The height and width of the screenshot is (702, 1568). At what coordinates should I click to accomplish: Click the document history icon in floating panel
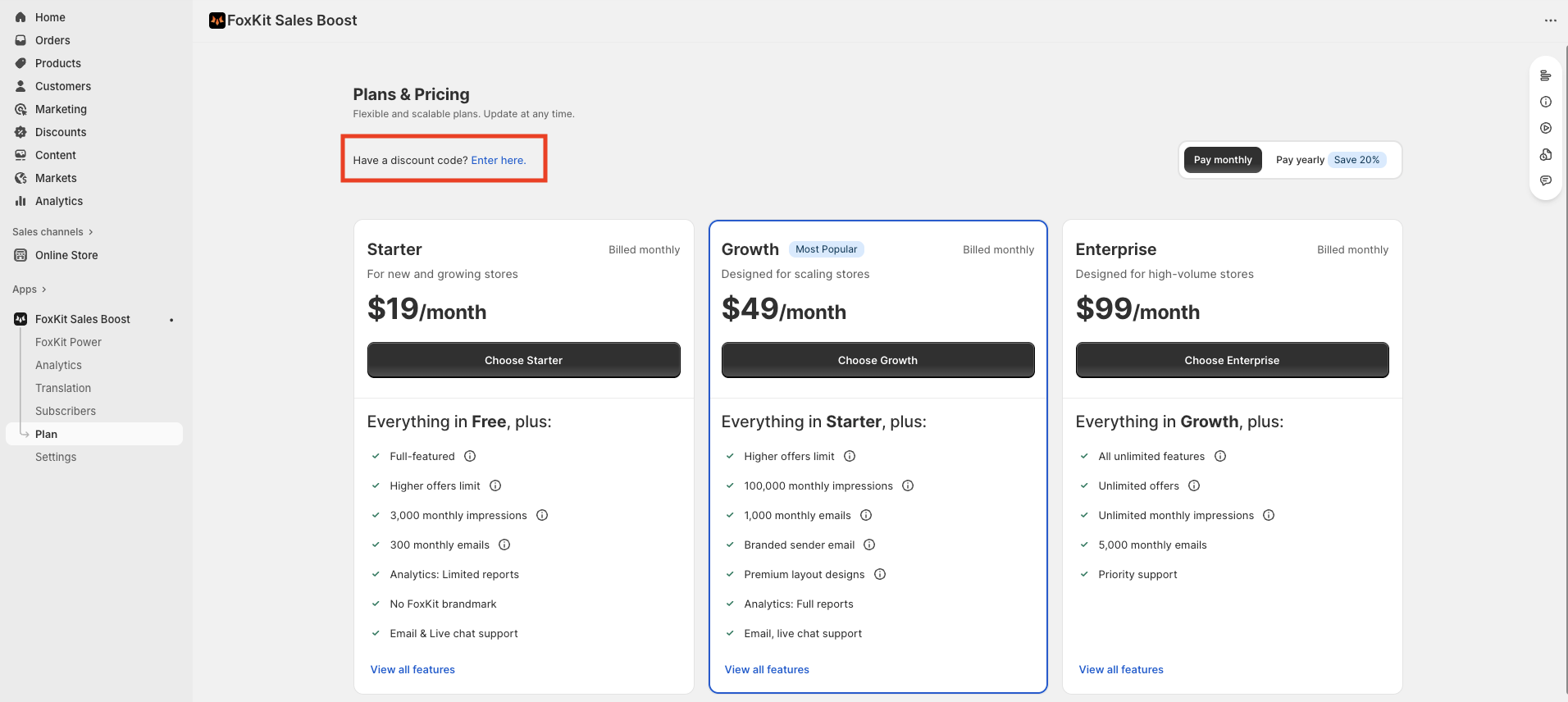point(1546,154)
